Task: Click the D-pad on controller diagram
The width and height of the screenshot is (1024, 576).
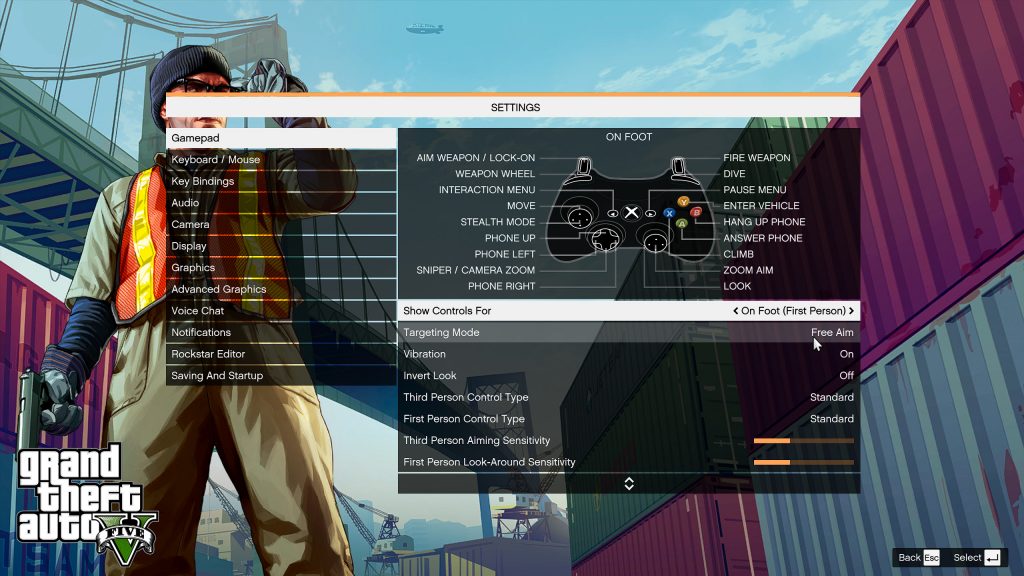Action: [606, 239]
